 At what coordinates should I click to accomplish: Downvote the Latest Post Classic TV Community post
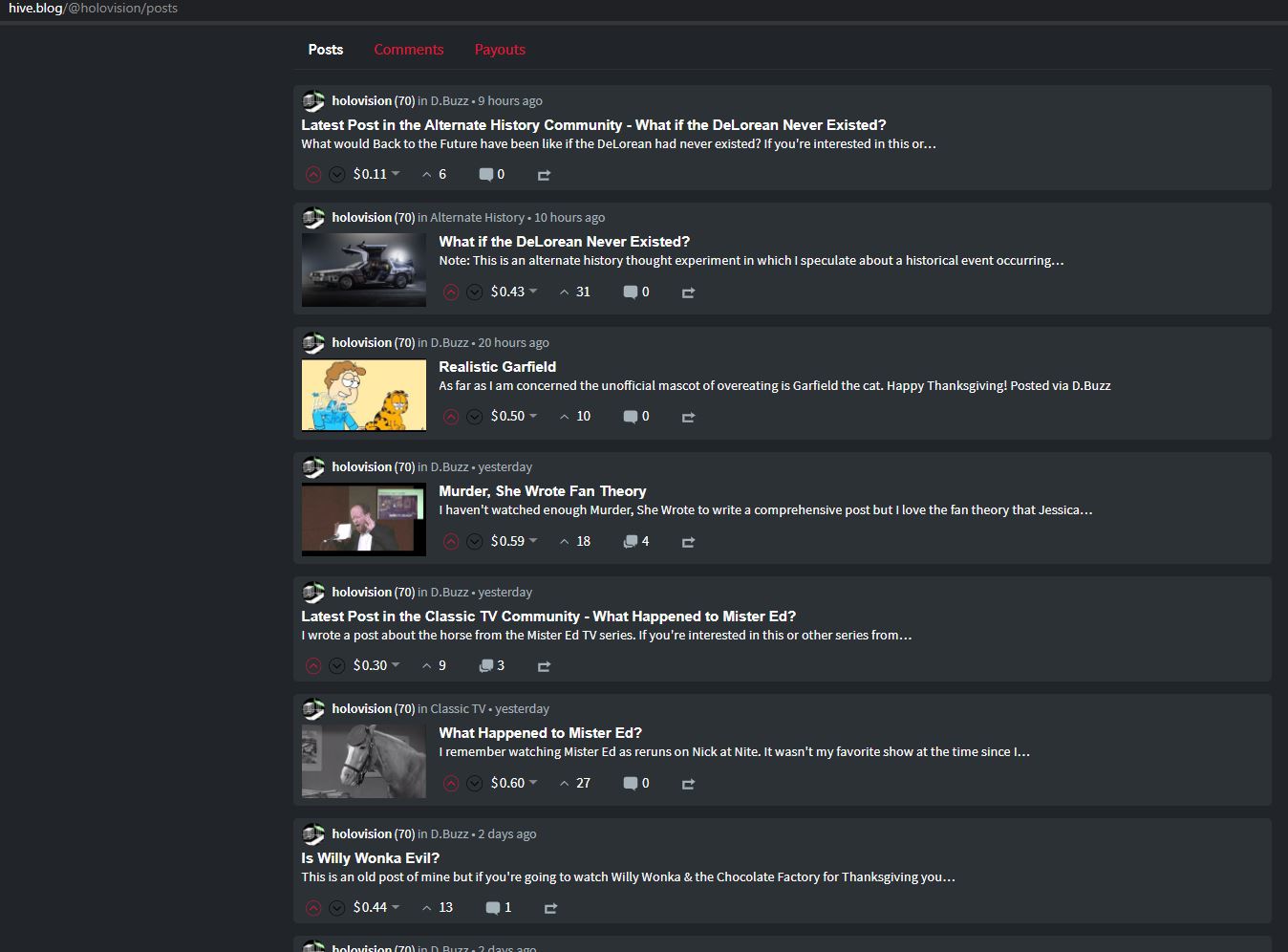click(x=337, y=665)
